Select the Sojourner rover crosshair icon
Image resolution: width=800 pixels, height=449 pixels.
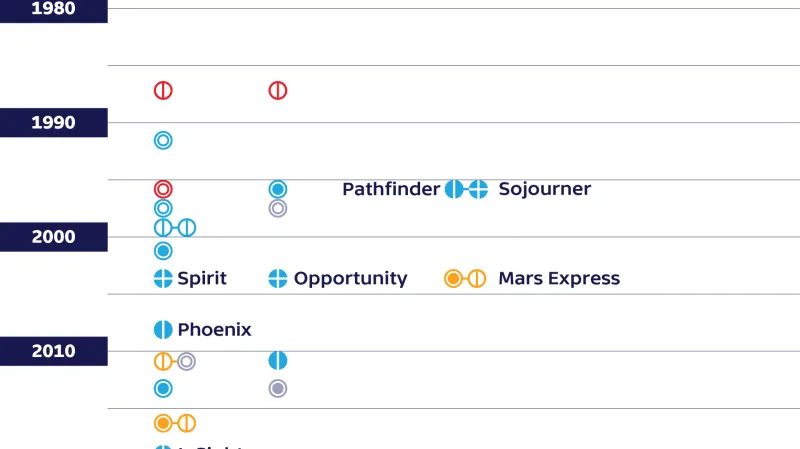coord(478,189)
